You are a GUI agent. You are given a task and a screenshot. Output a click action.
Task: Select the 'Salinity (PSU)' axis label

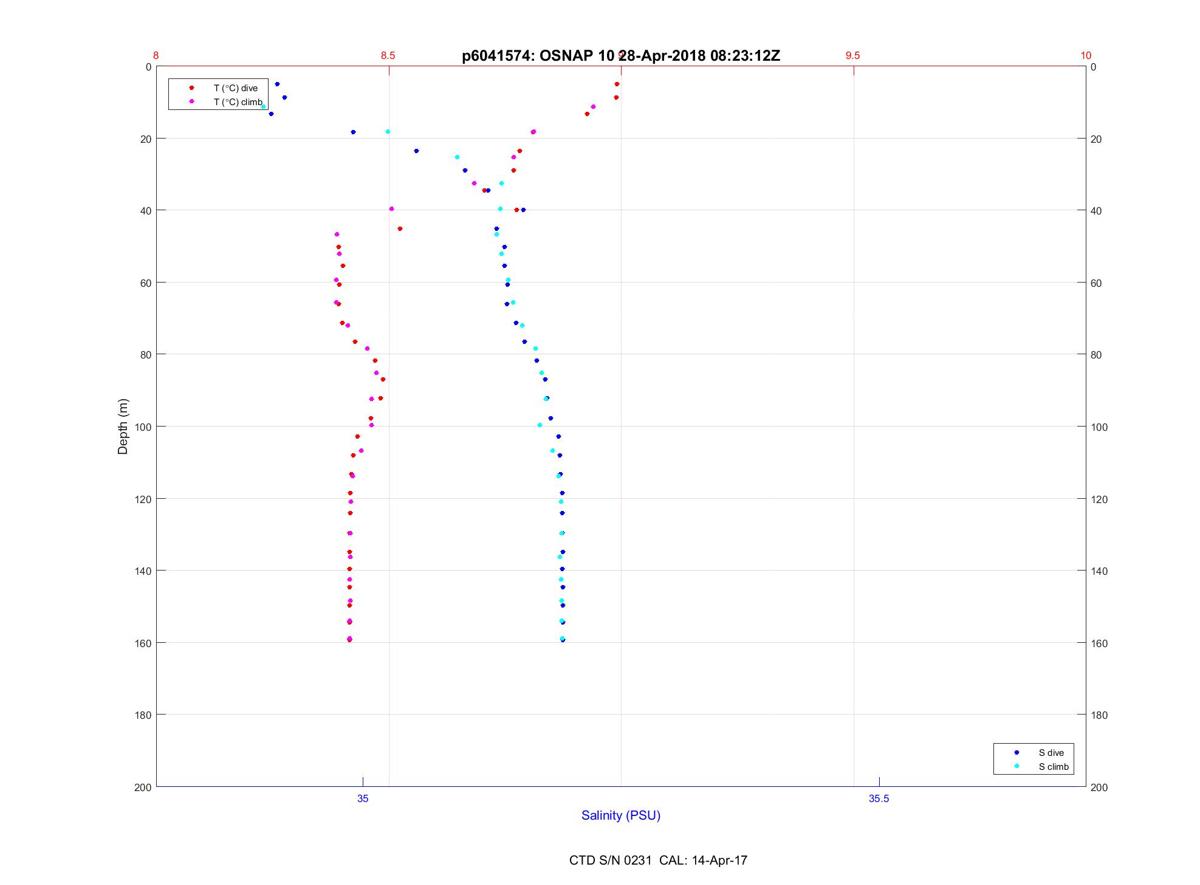pos(621,815)
